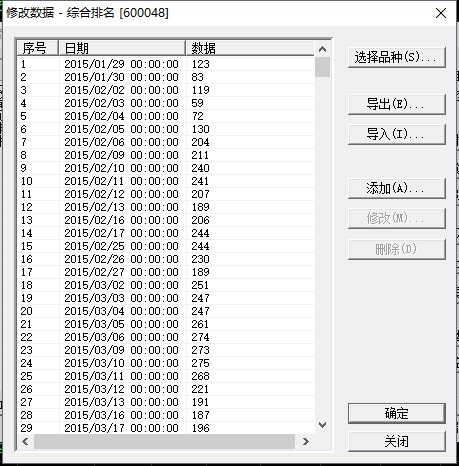Image resolution: width=459 pixels, height=466 pixels.
Task: Click data value 268 in row 25
Action: tap(200, 376)
